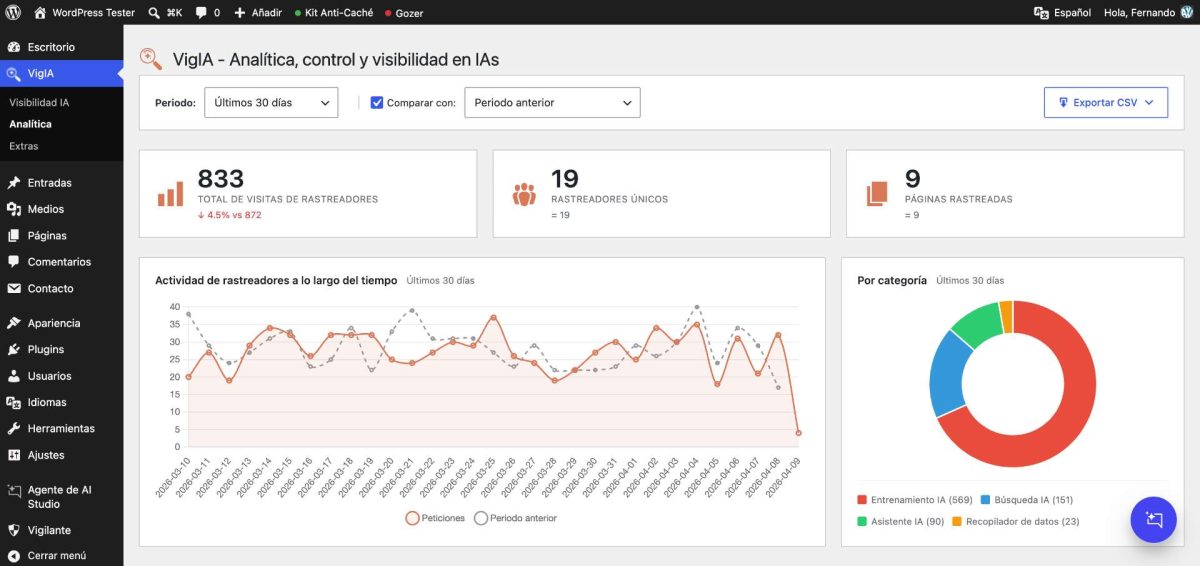
Task: Open Apariencia in the sidebar
Action: pos(61,323)
